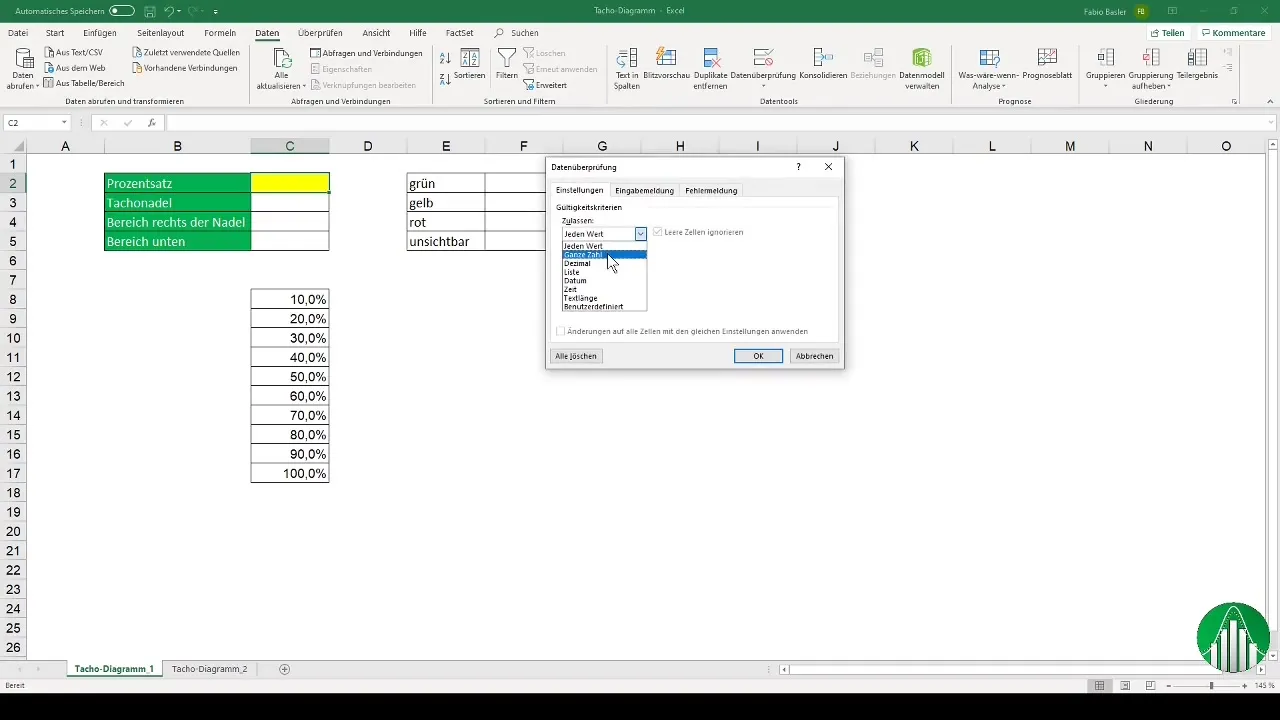Check Änderungen auf alle Zellen anwenden
Viewport: 1280px width, 720px height.
[x=560, y=331]
